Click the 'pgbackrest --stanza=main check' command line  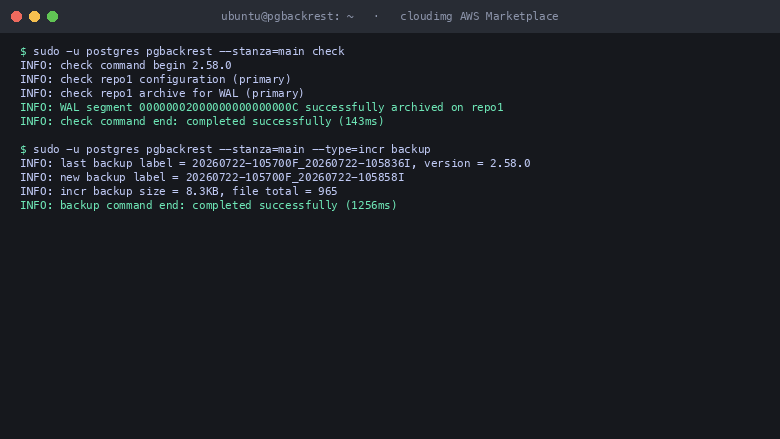tap(183, 51)
